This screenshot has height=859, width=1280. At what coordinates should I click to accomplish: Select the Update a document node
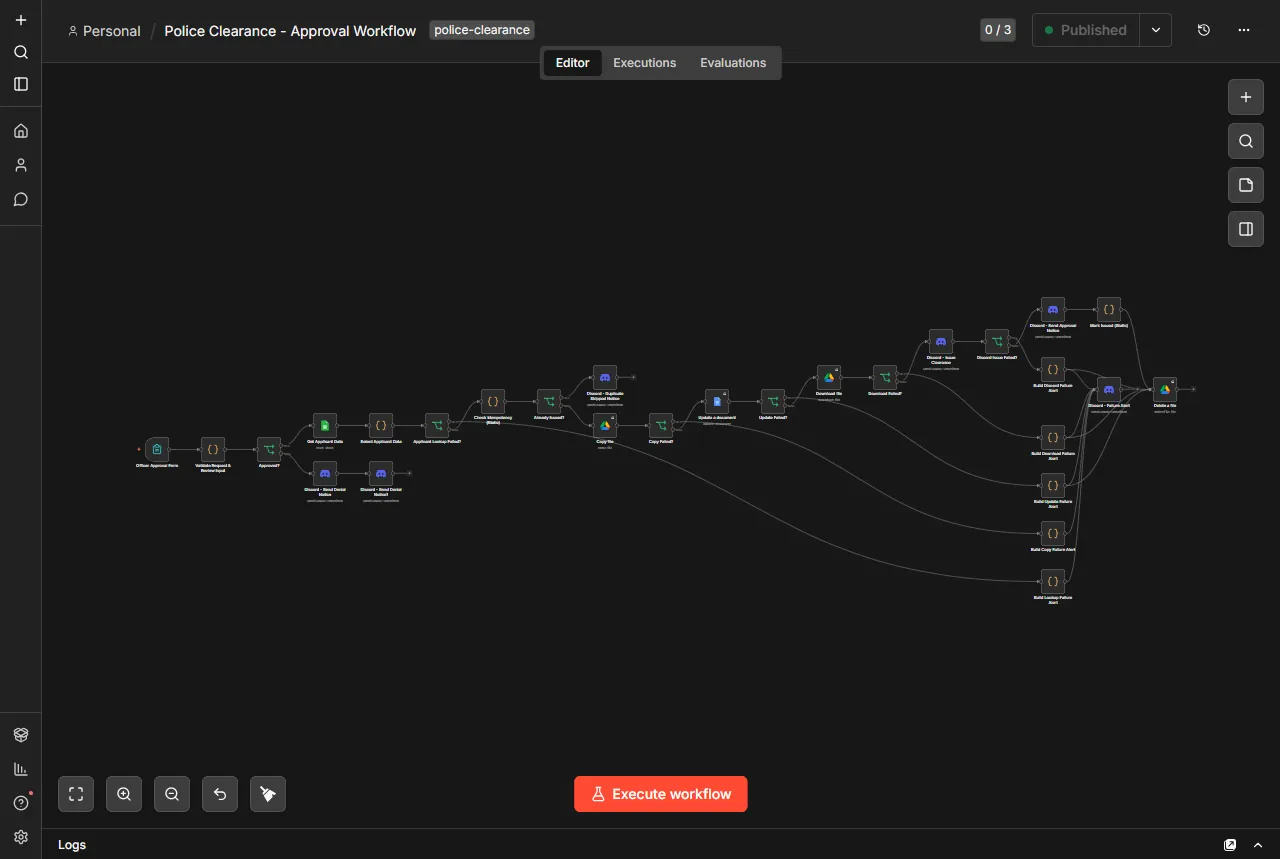(717, 402)
